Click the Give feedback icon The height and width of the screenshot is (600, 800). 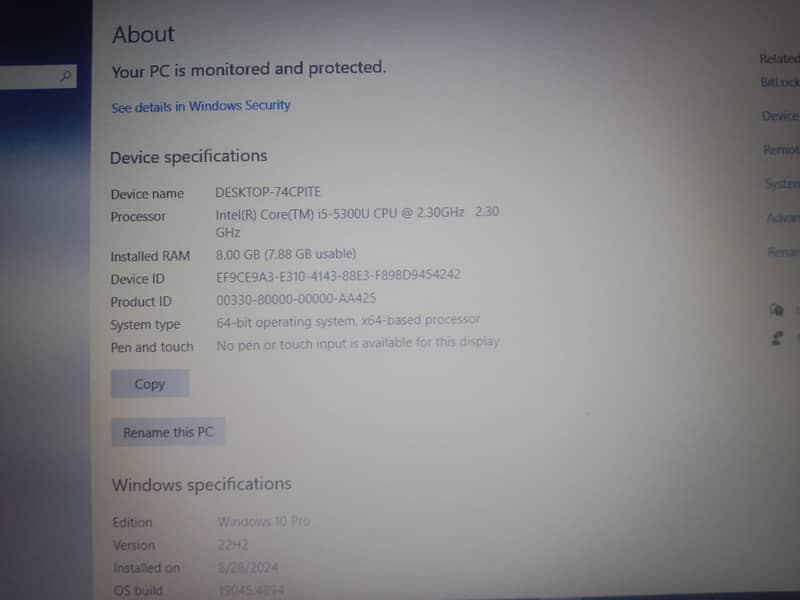[x=777, y=339]
